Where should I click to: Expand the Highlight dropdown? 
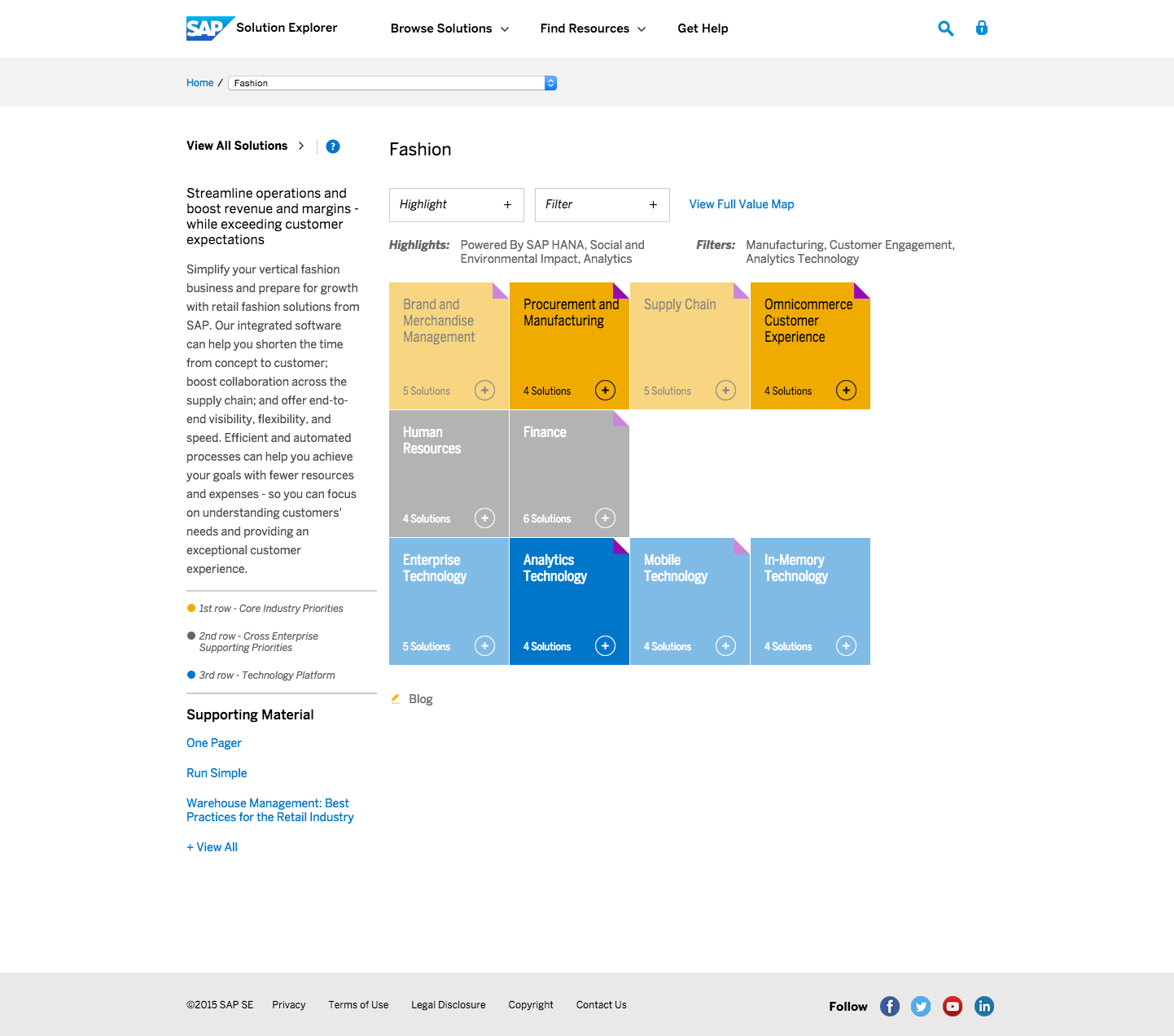457,205
